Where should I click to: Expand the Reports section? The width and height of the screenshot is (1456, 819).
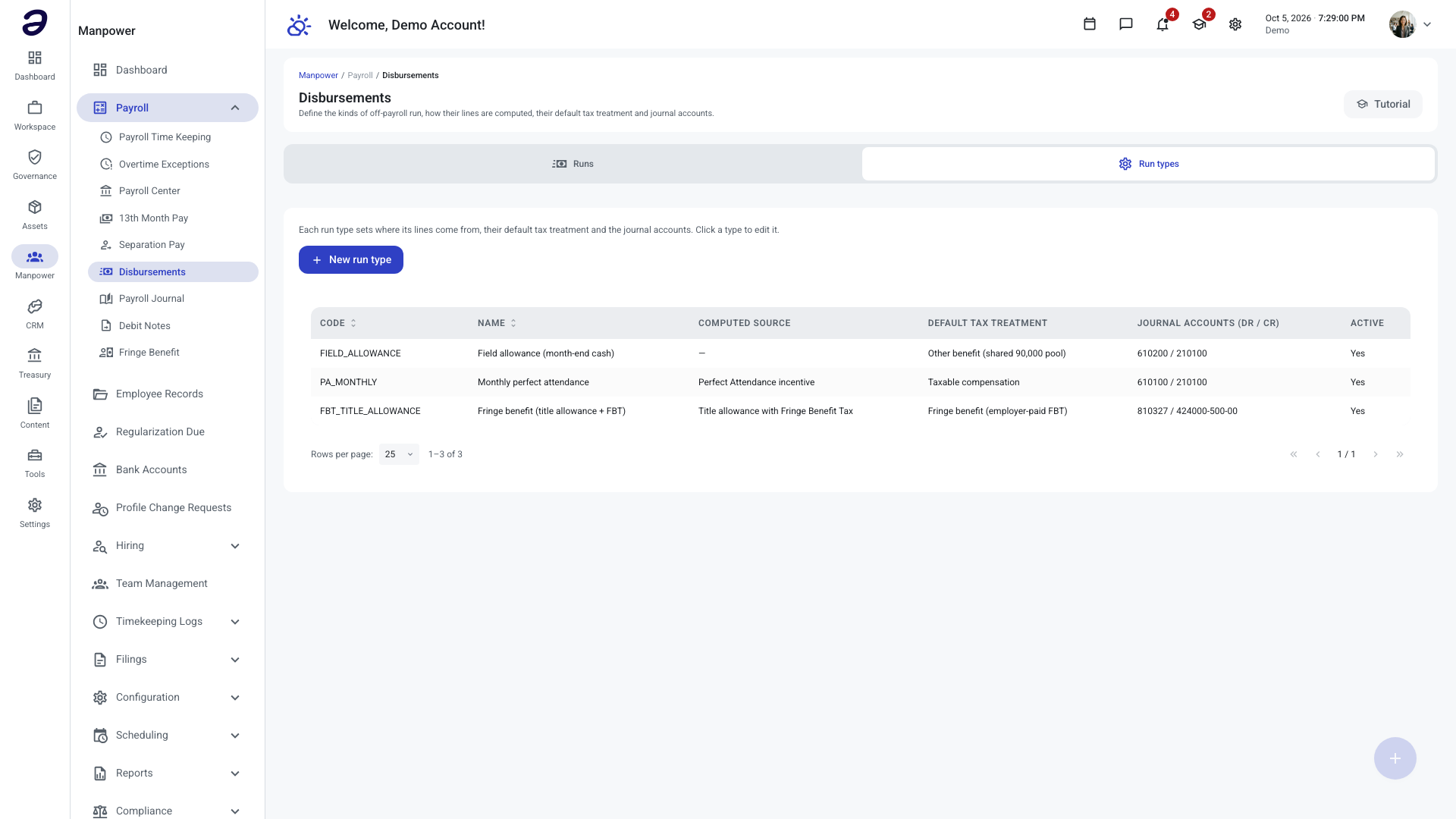235,773
